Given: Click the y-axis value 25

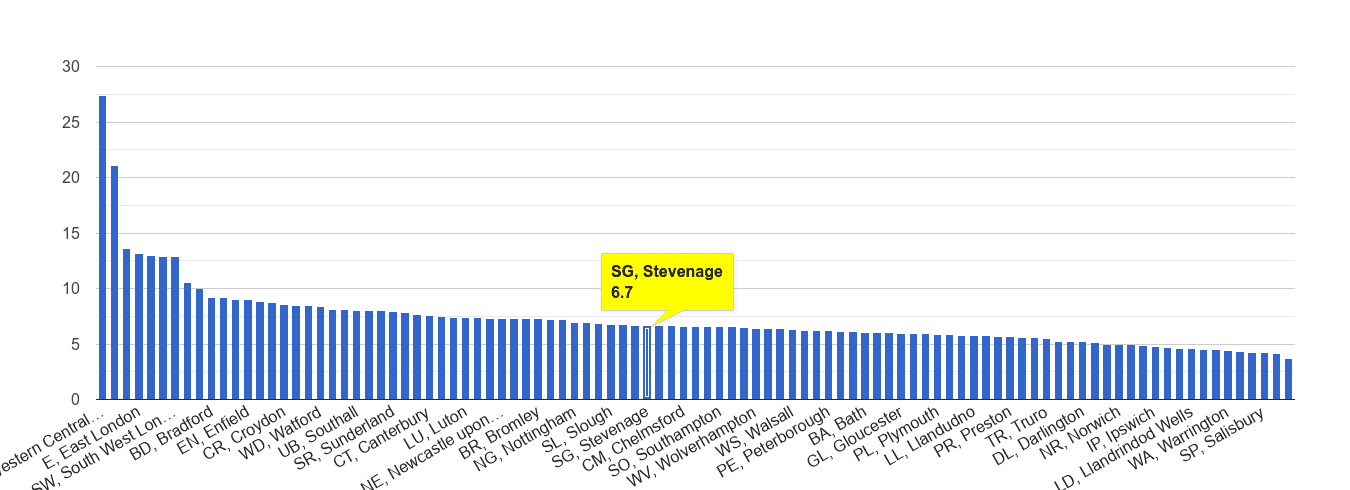Looking at the screenshot, I should (72, 122).
